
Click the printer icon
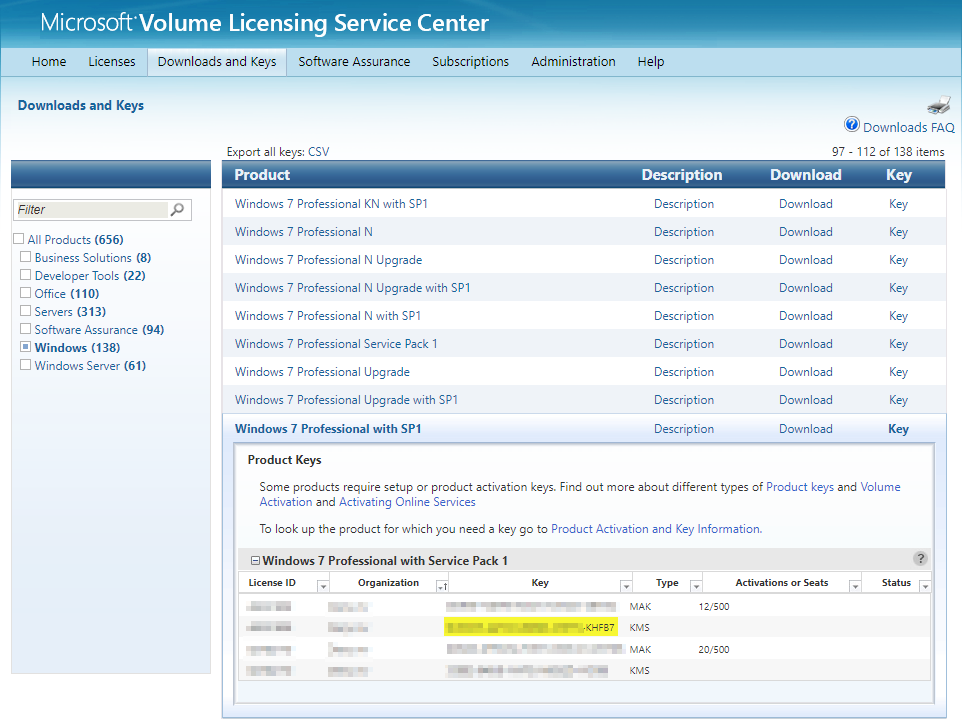point(939,105)
